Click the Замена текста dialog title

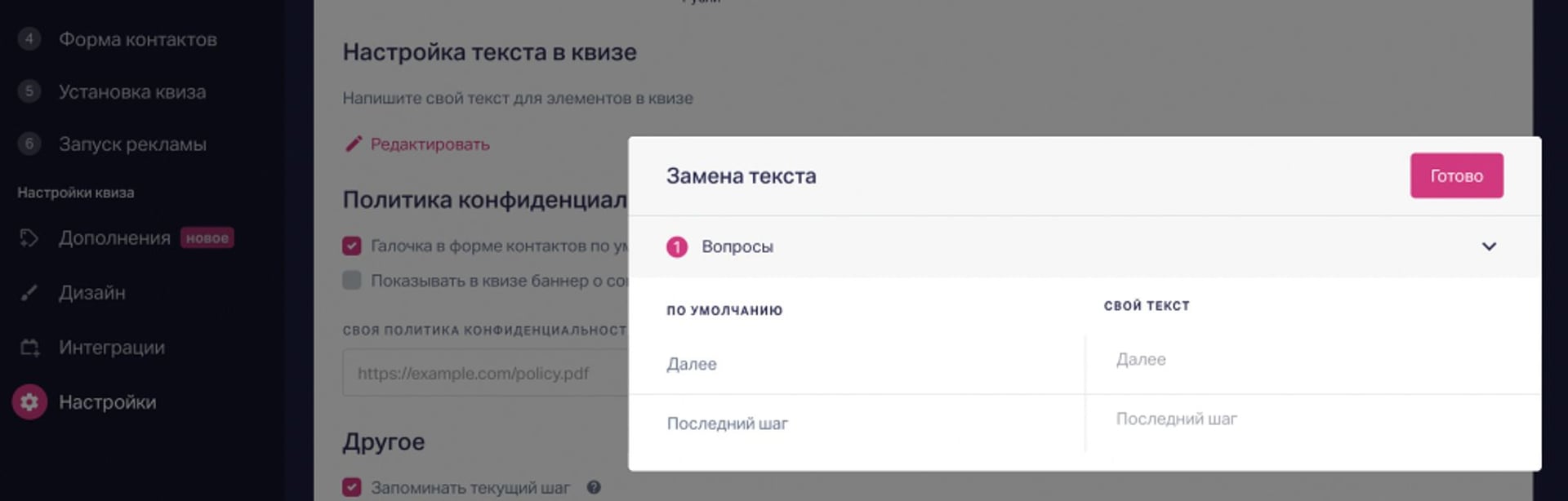741,175
